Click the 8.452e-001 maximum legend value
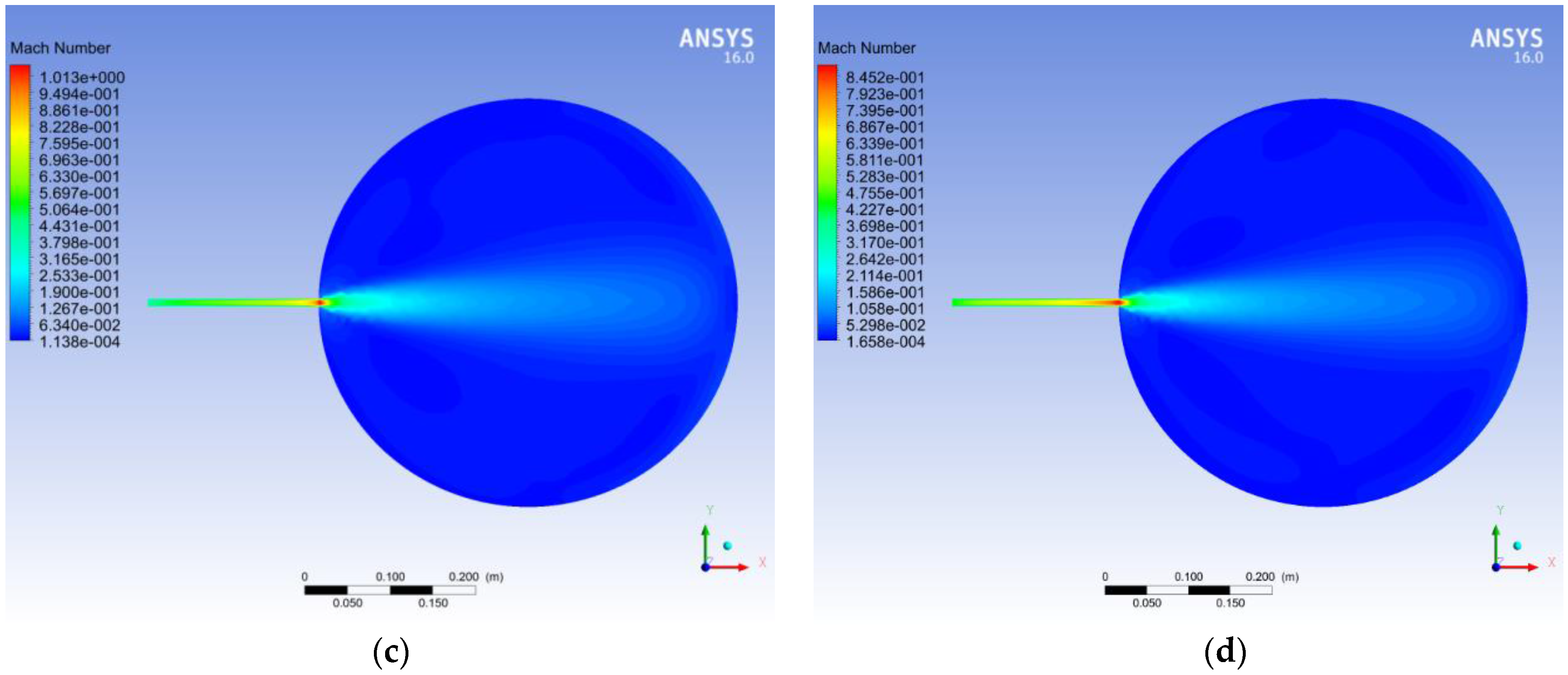This screenshot has width=1568, height=675. click(885, 77)
